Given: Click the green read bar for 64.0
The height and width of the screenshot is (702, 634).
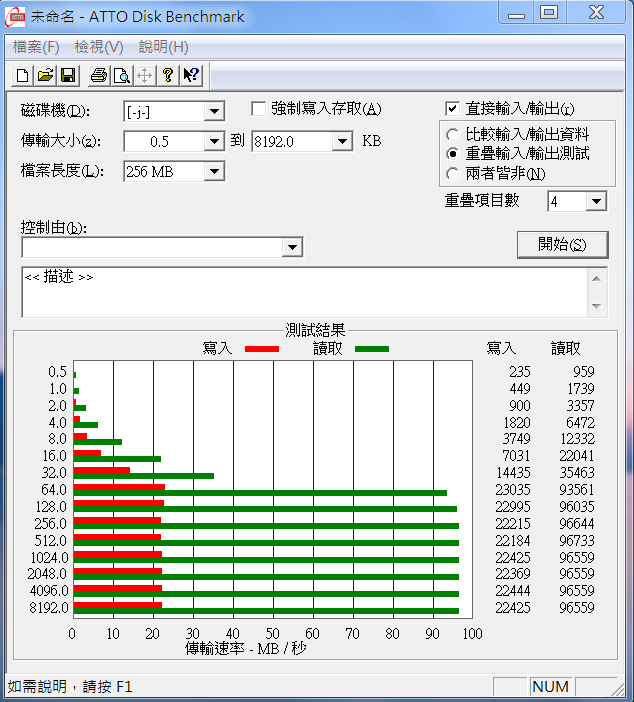Looking at the screenshot, I should coord(260,493).
